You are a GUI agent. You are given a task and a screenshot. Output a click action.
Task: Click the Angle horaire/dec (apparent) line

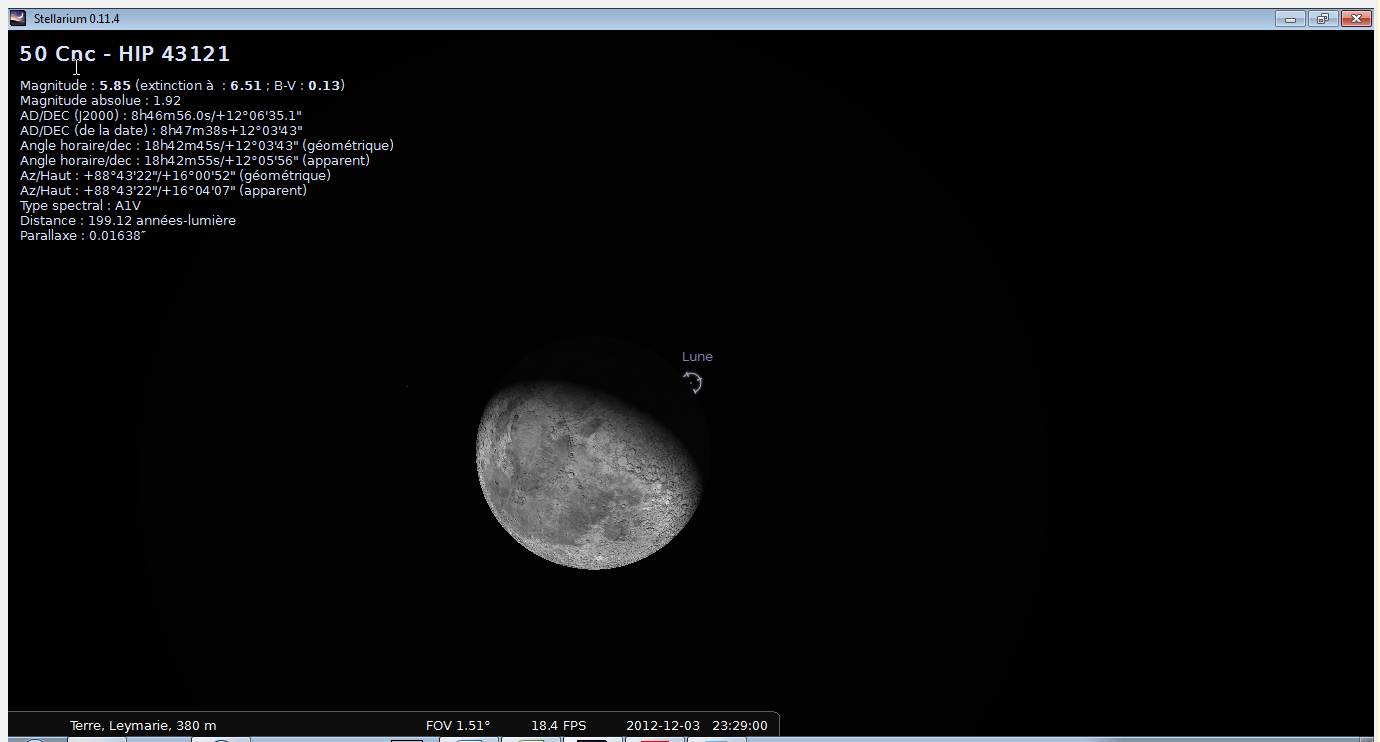[195, 161]
